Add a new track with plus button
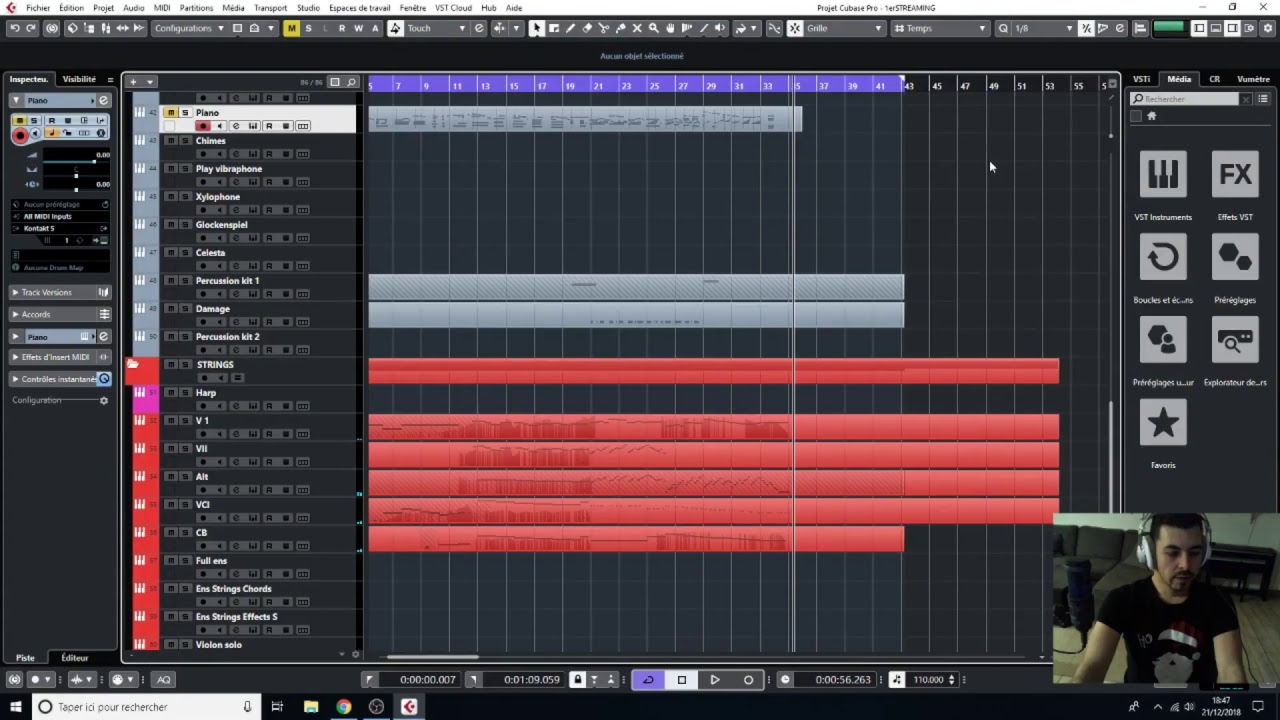Image resolution: width=1280 pixels, height=720 pixels. coord(133,82)
